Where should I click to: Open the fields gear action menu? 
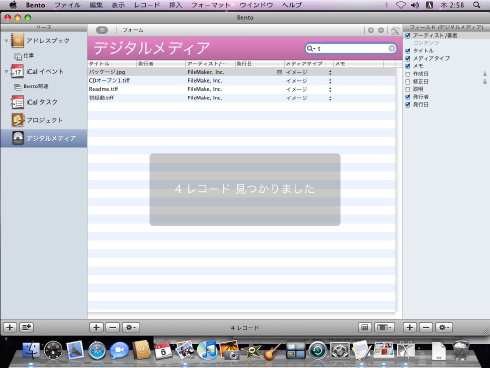(x=444, y=327)
